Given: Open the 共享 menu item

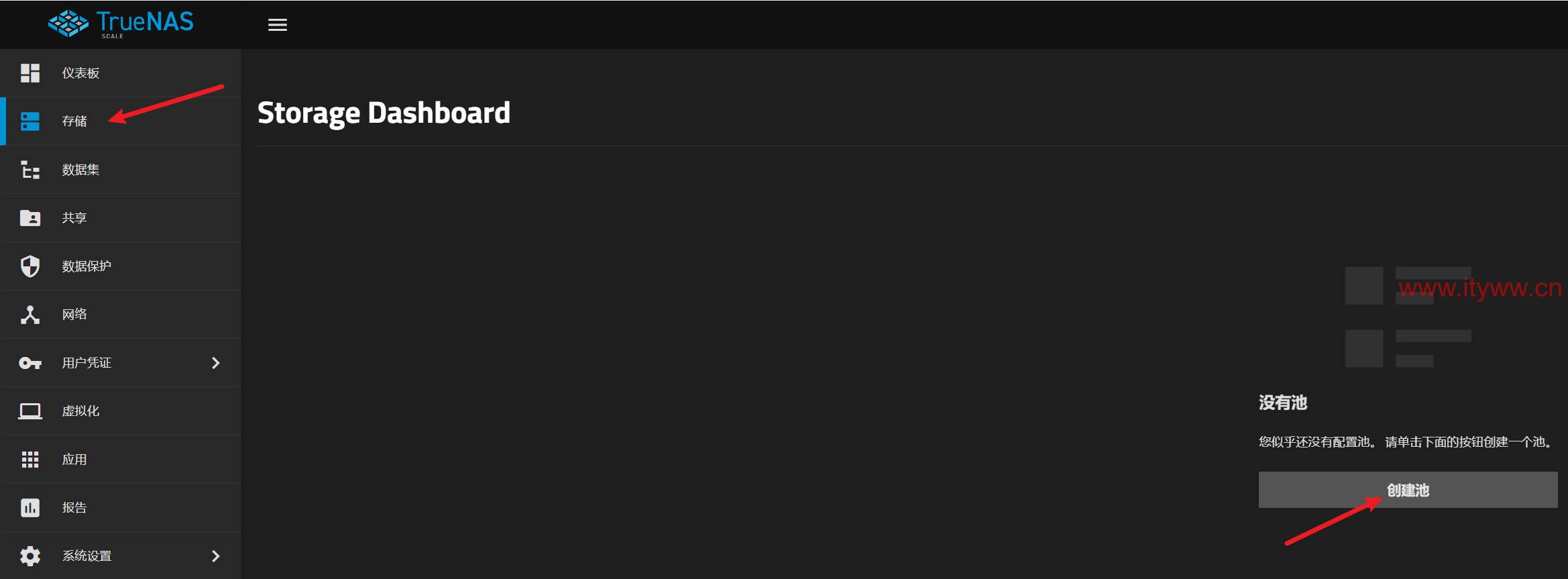Looking at the screenshot, I should (x=121, y=218).
